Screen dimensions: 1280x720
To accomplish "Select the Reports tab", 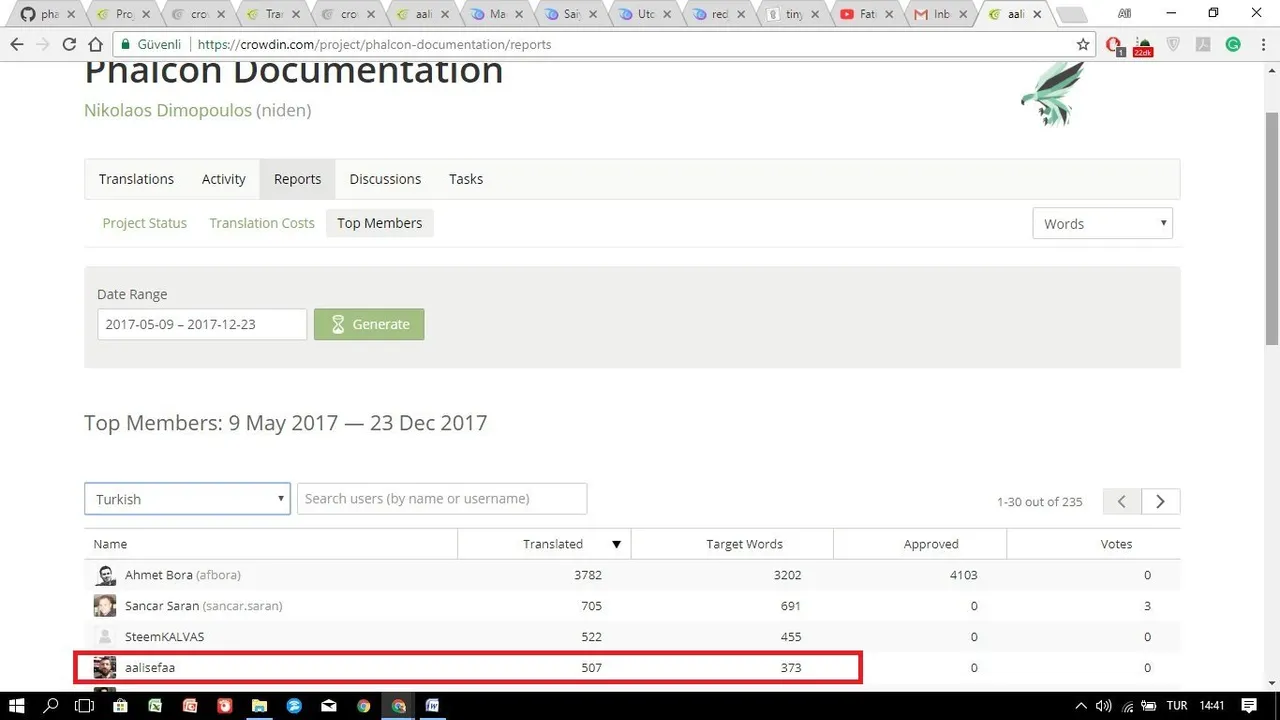I will 297,179.
